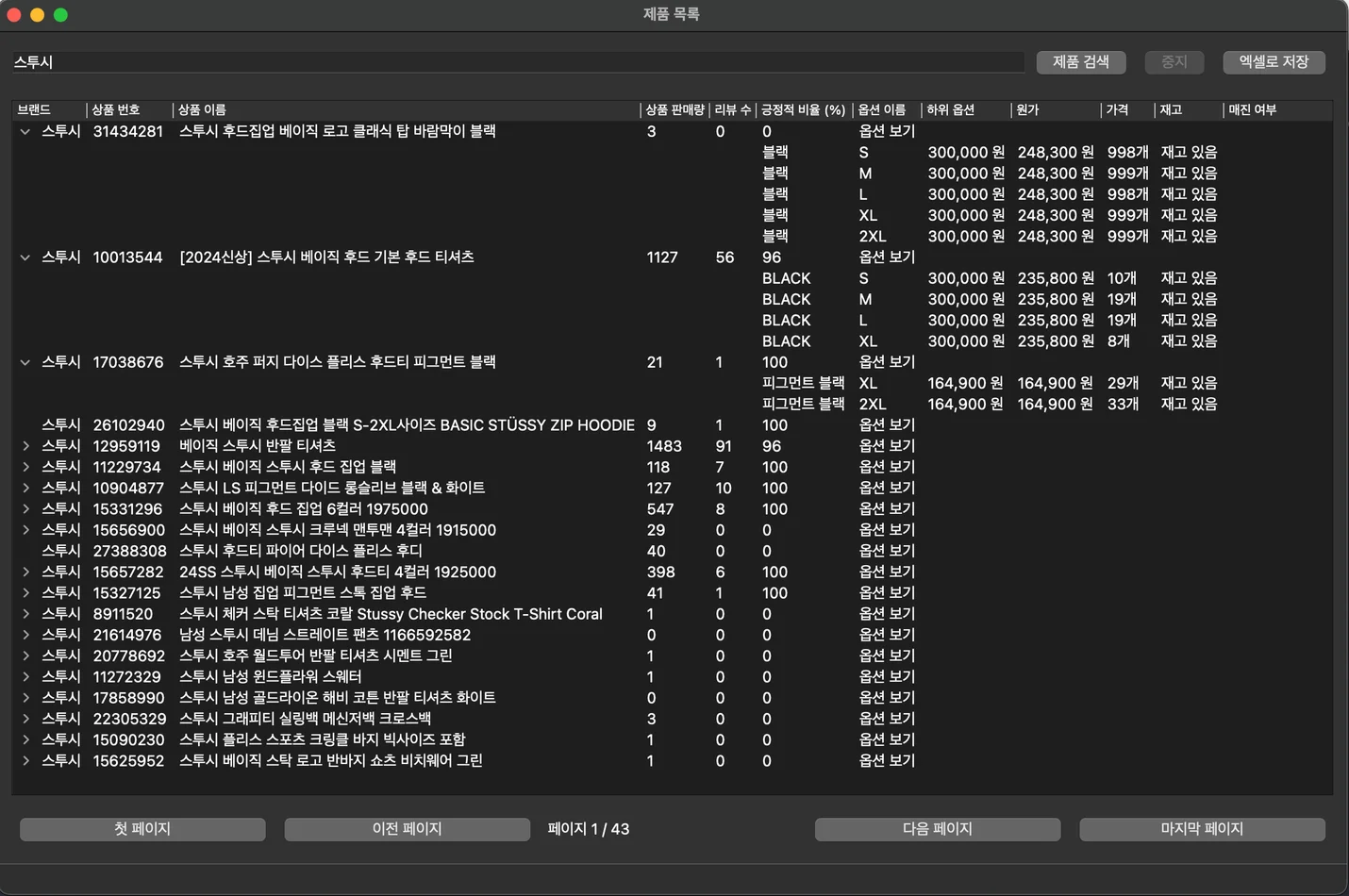This screenshot has height=896, width=1349.
Task: Select product number 26102940
Action: 128,425
